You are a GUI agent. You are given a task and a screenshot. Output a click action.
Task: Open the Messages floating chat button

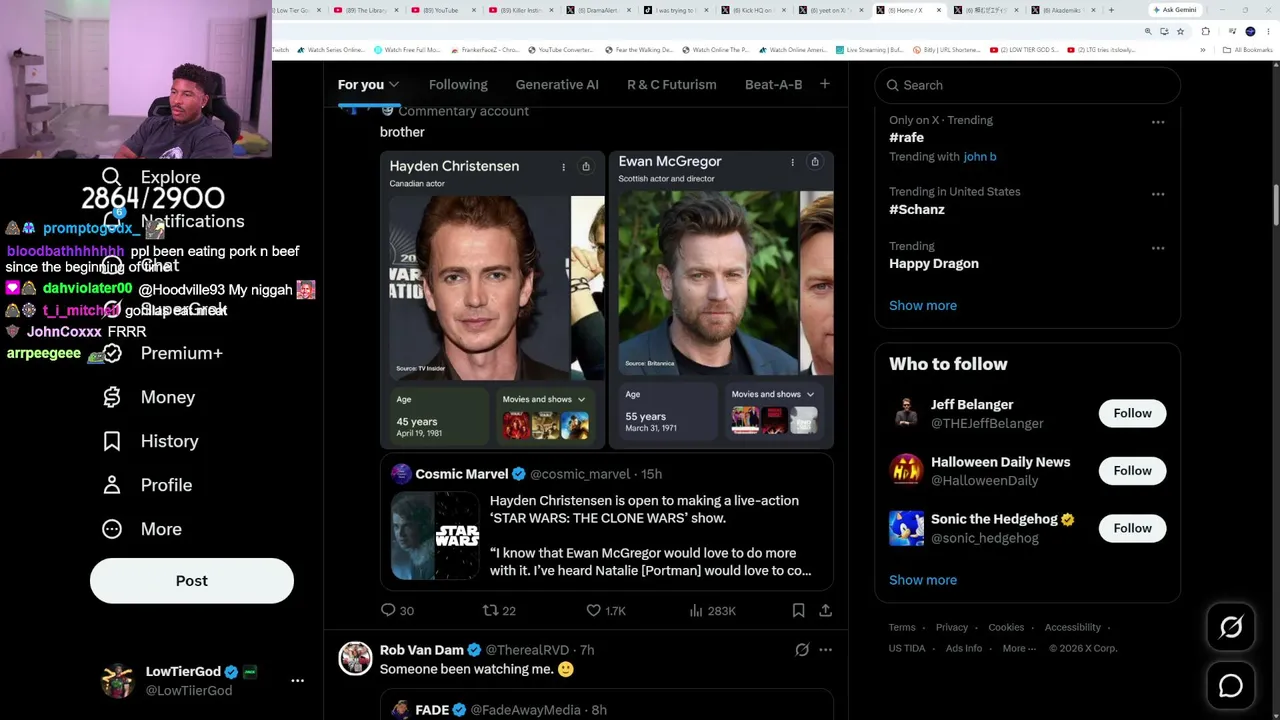pos(1231,686)
